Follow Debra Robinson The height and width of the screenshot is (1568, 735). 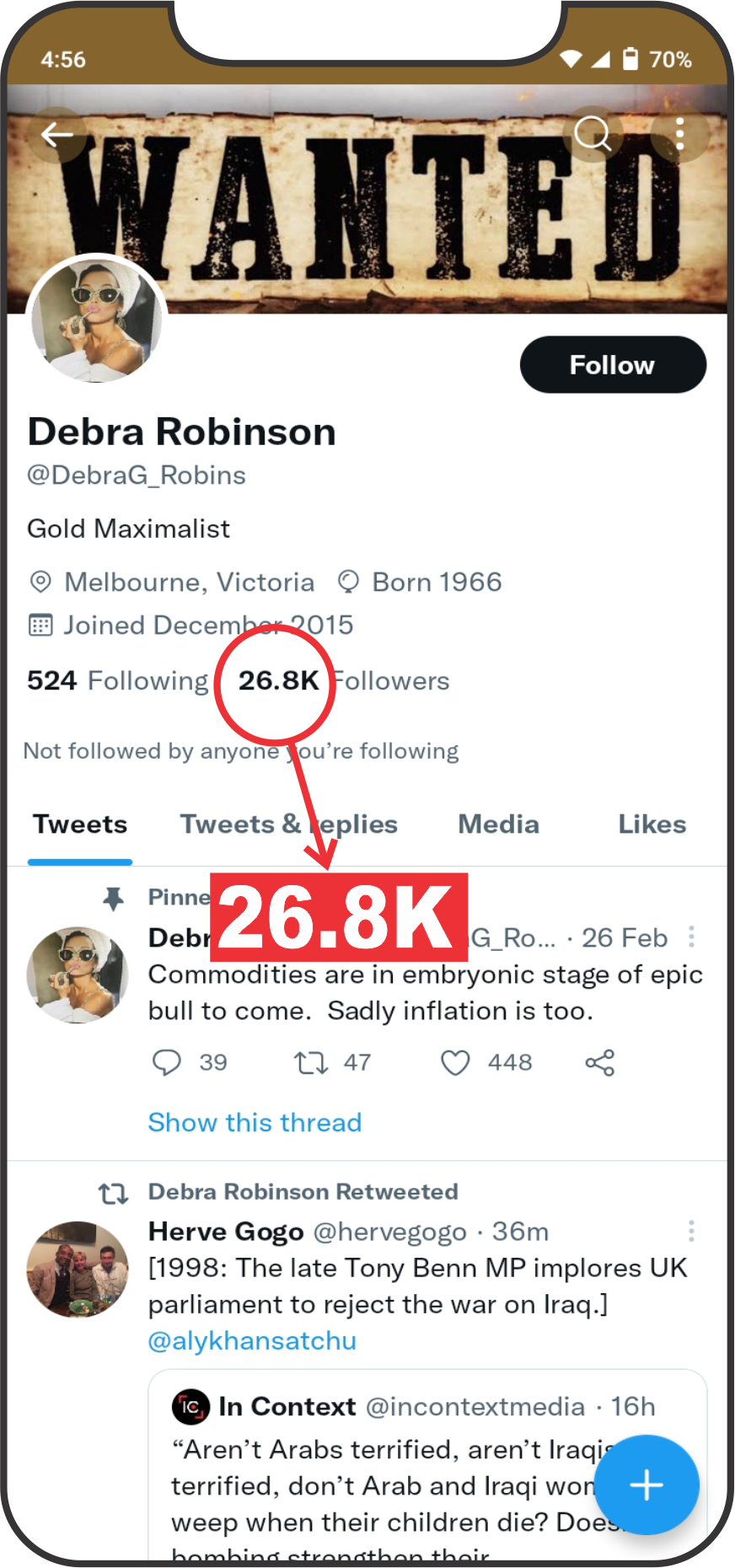[613, 365]
